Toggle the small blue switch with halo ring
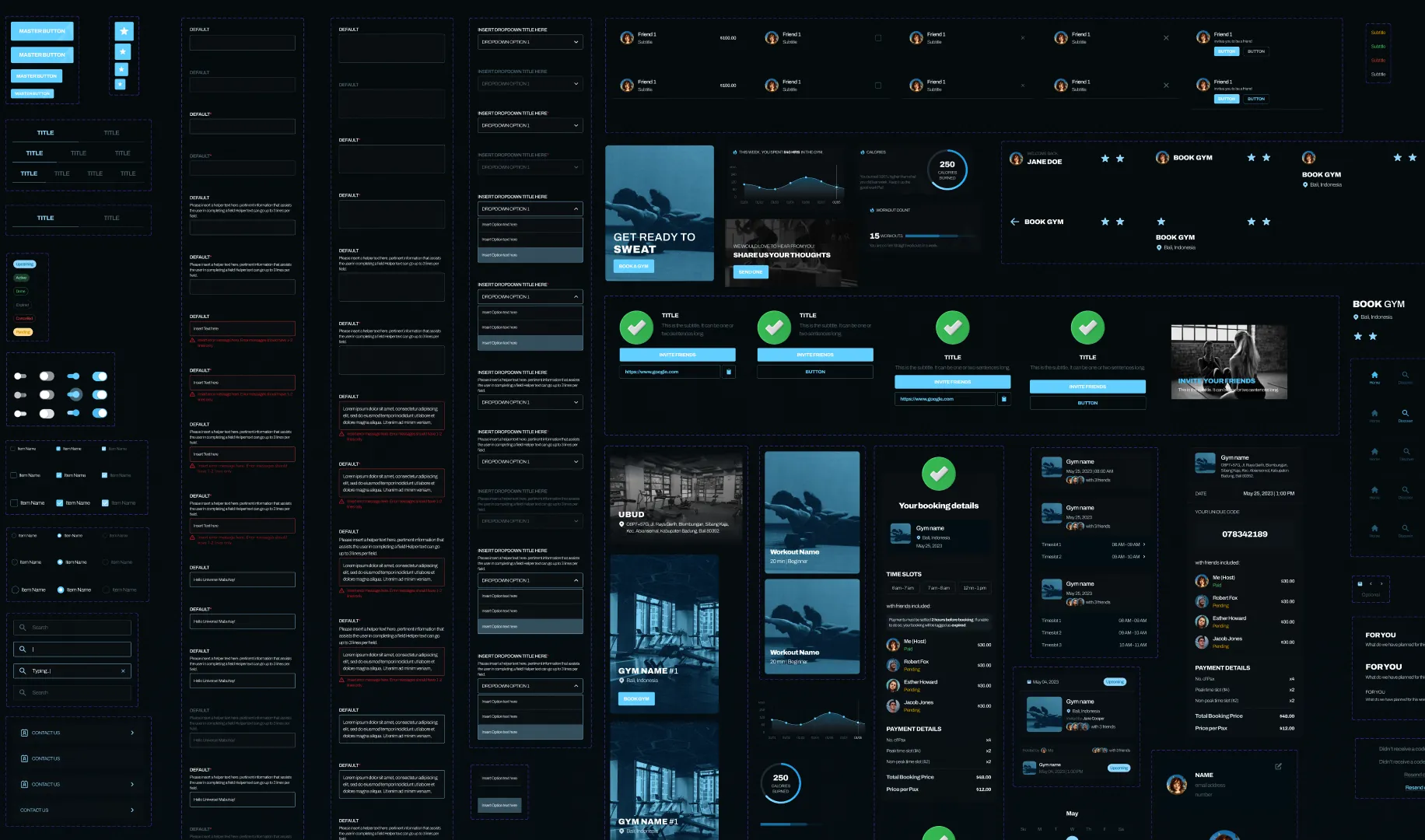Screen dimensions: 1425x840 [74, 394]
